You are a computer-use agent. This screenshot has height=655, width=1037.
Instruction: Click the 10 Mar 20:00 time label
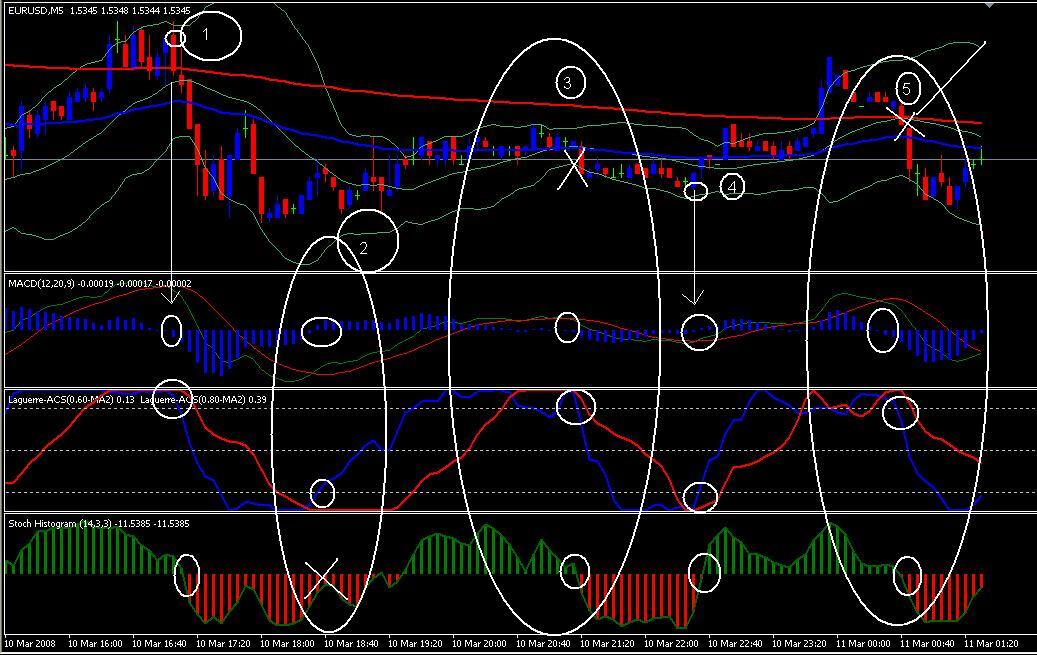[479, 643]
